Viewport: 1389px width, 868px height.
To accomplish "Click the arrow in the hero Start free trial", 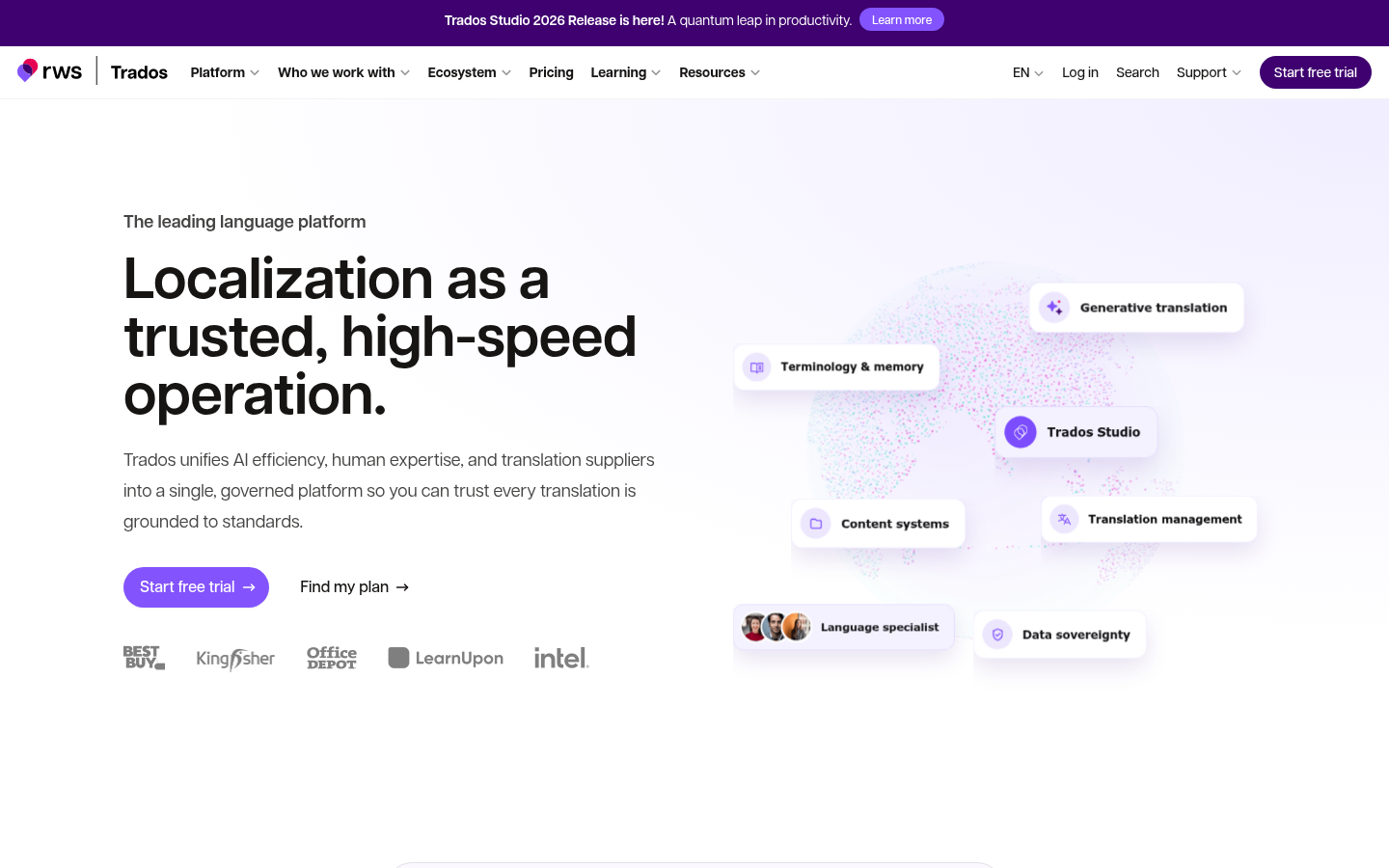I will tap(249, 587).
